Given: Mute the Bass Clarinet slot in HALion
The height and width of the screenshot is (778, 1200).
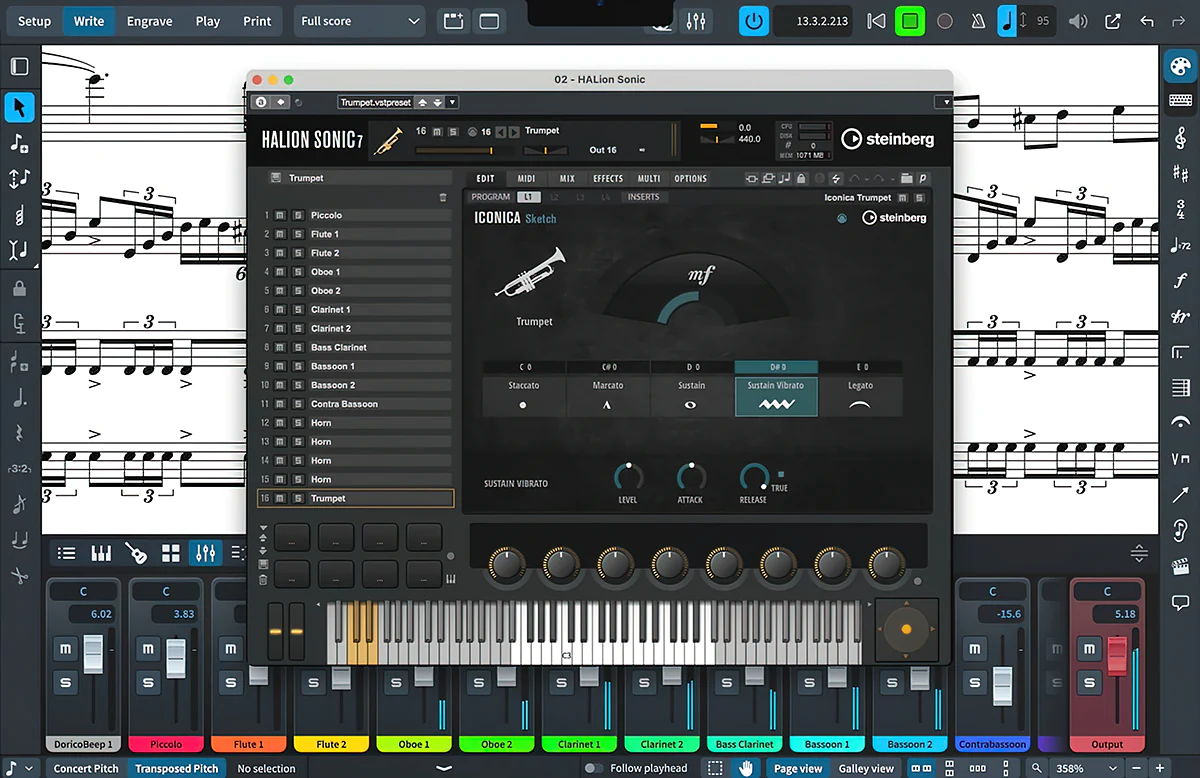Looking at the screenshot, I should pyautogui.click(x=280, y=347).
